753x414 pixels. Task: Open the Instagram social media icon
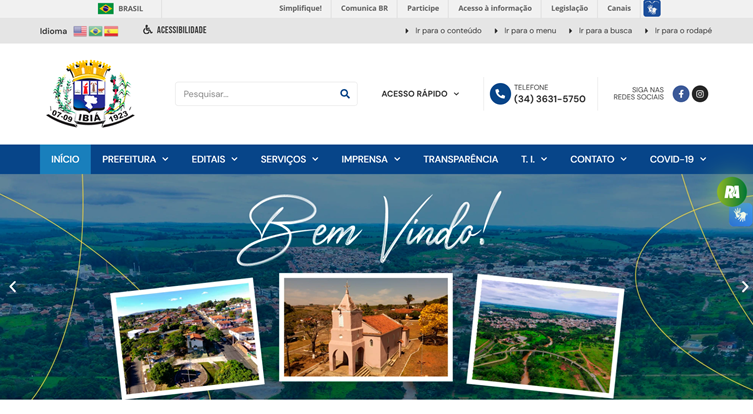tap(700, 94)
